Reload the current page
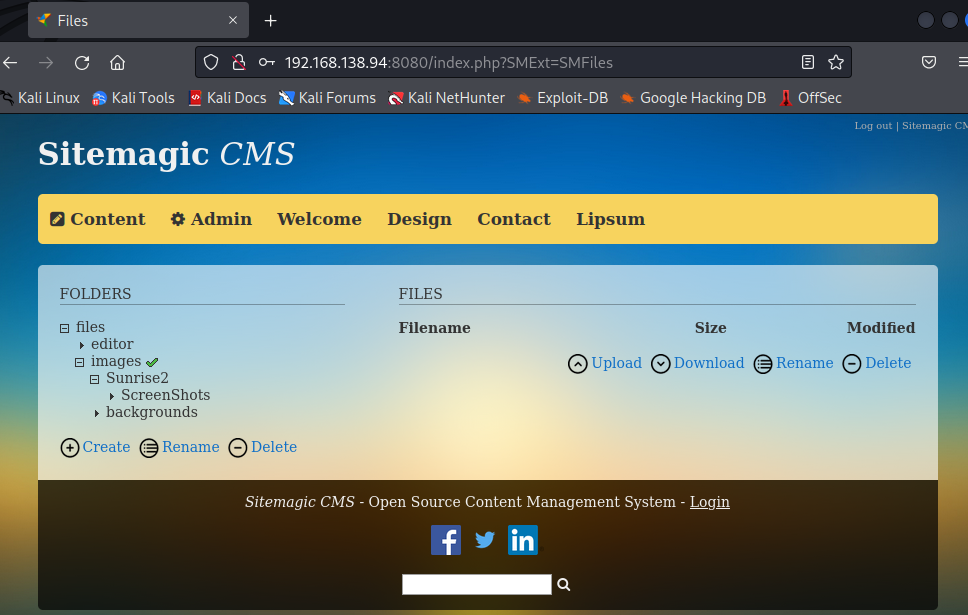Screen dimensions: 968x615 point(82,62)
